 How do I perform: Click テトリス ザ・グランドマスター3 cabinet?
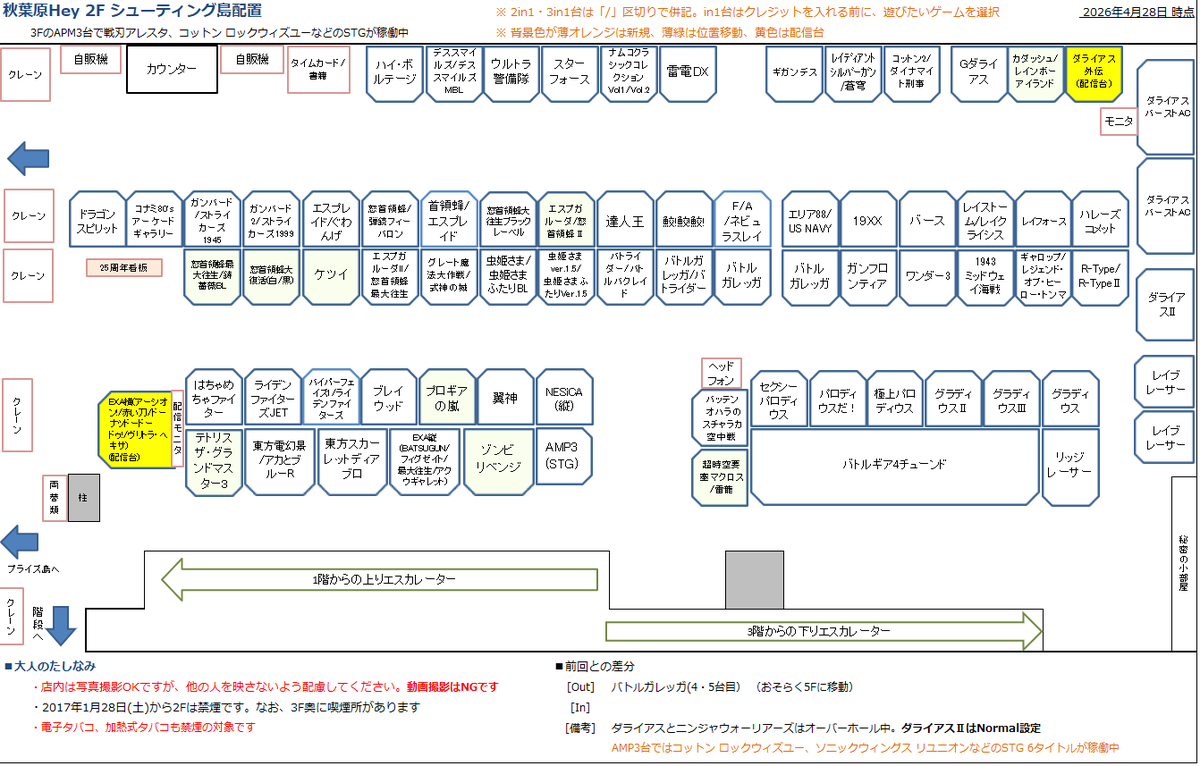click(x=215, y=463)
